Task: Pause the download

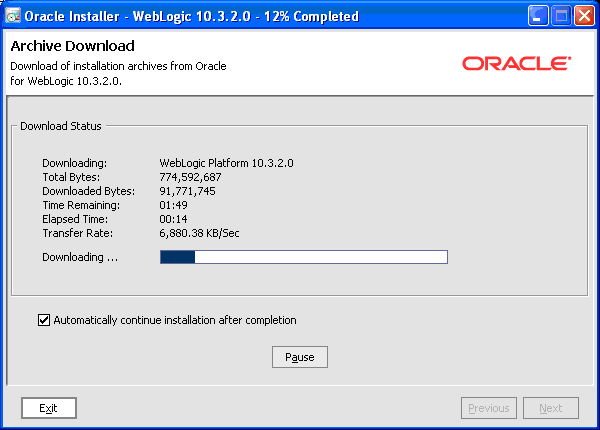Action: pyautogui.click(x=300, y=357)
